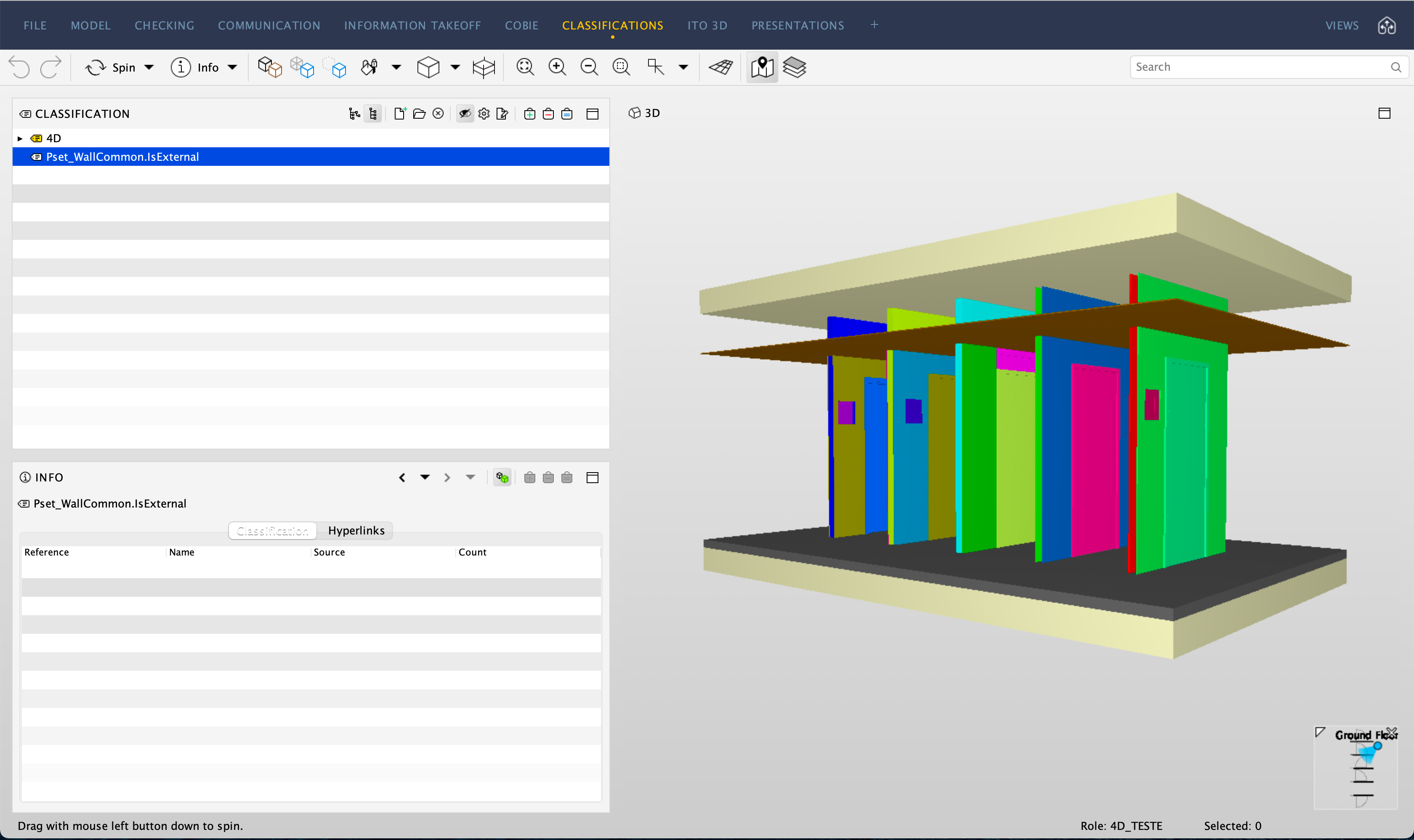Switch to the PRESENTATIONS tab
Image resolution: width=1414 pixels, height=840 pixels.
pos(797,26)
